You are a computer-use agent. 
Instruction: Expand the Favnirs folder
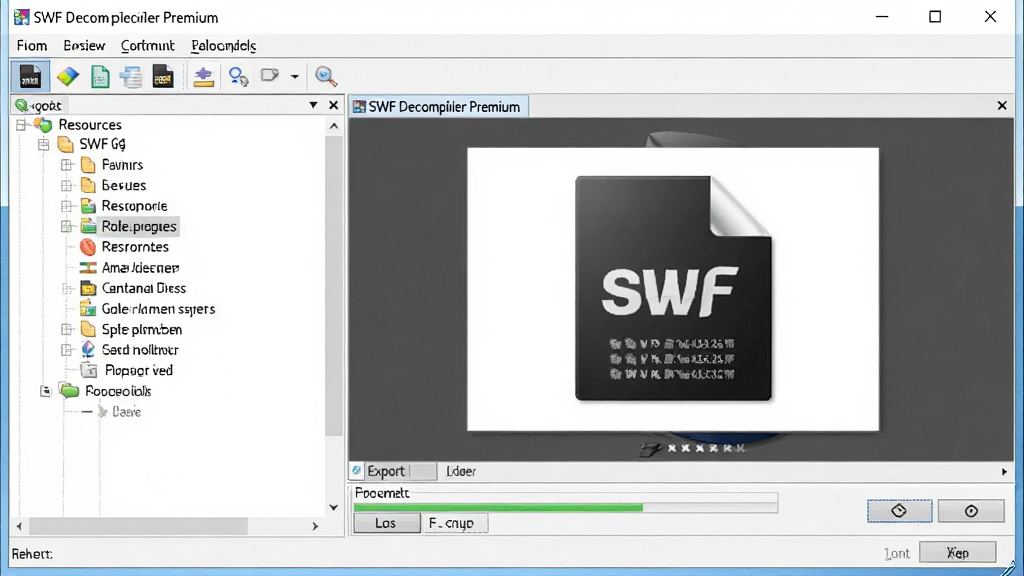66,165
